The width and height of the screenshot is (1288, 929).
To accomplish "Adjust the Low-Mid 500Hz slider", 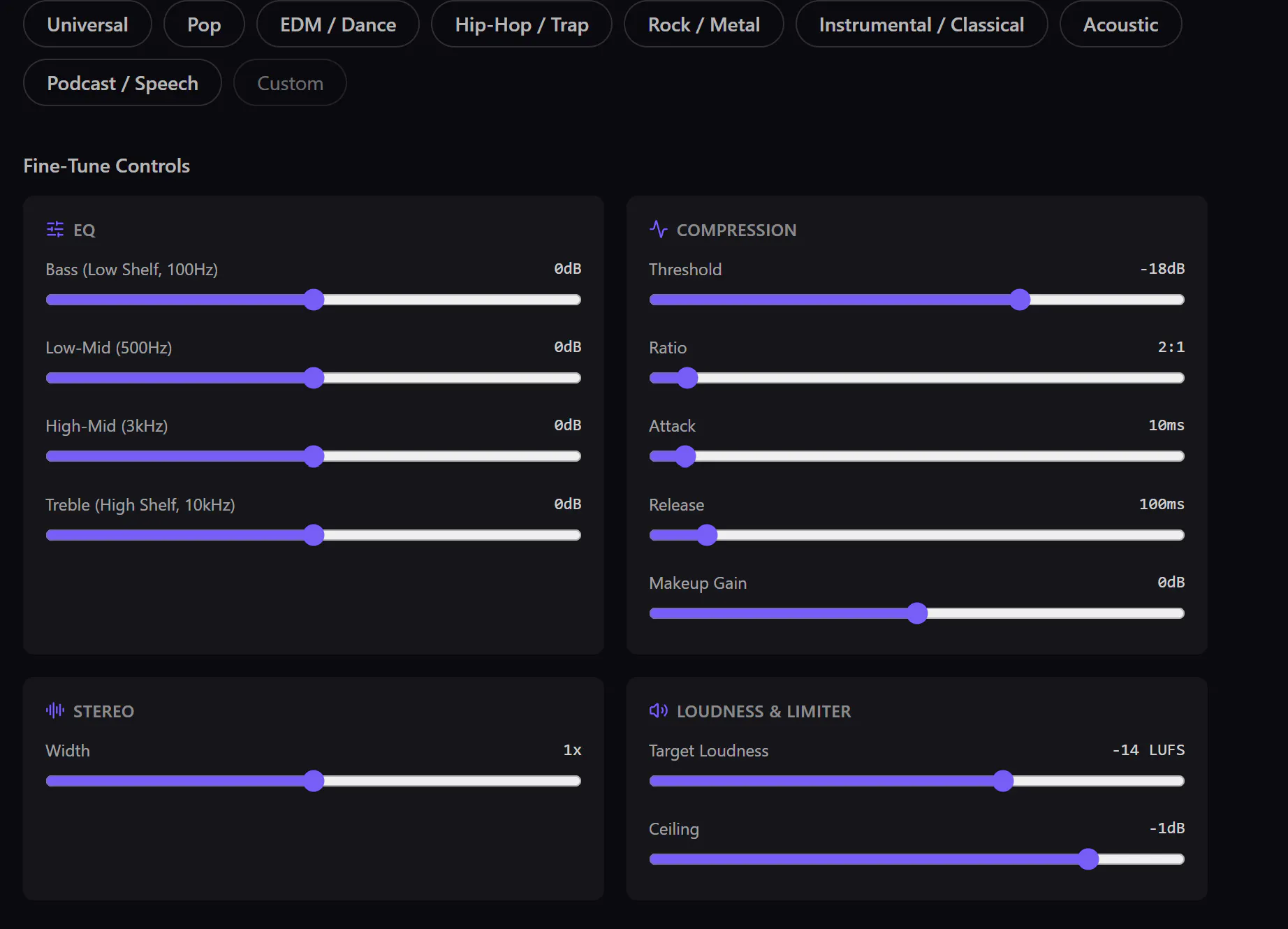I will coord(314,378).
